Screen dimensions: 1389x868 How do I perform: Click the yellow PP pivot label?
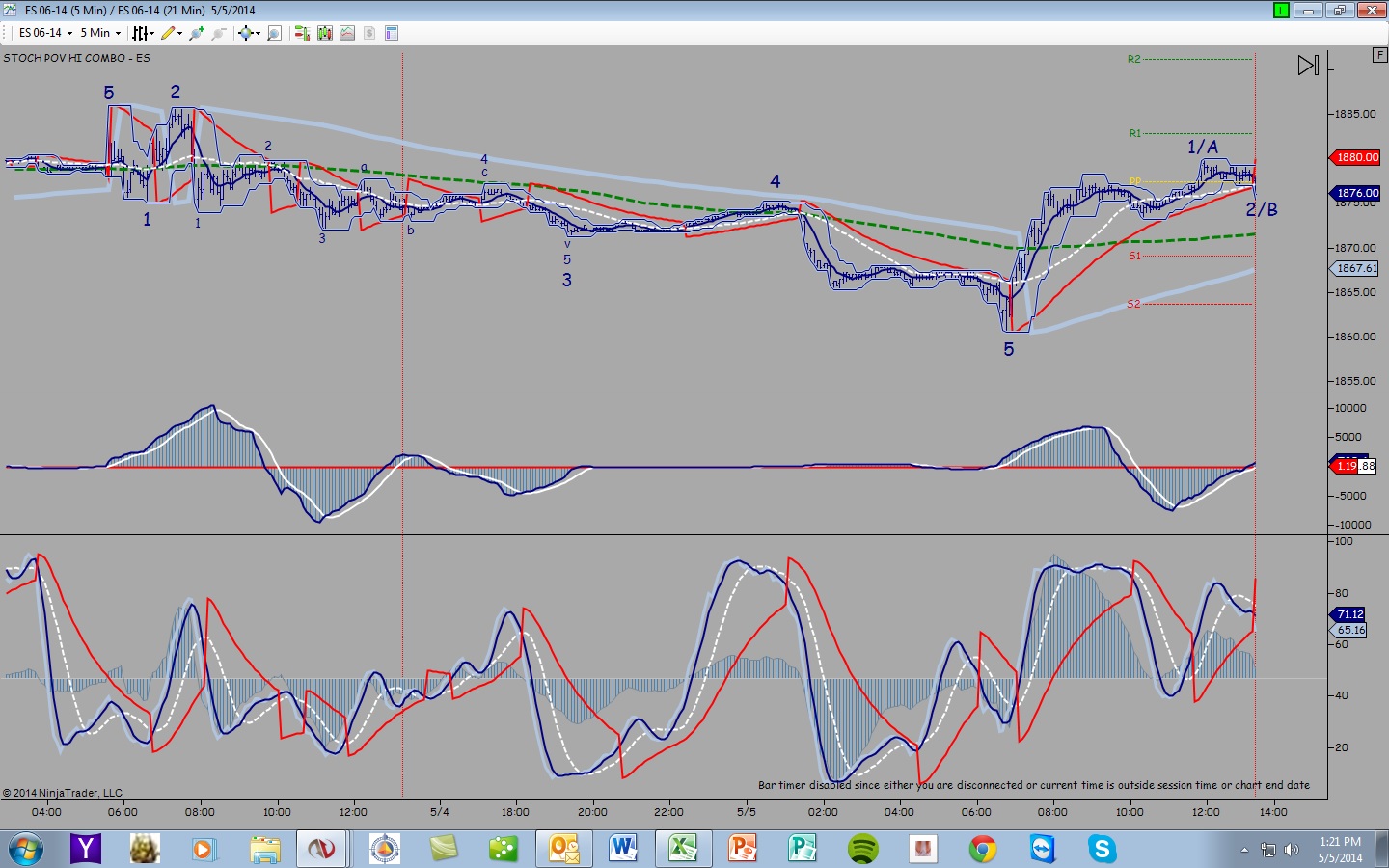[1134, 181]
